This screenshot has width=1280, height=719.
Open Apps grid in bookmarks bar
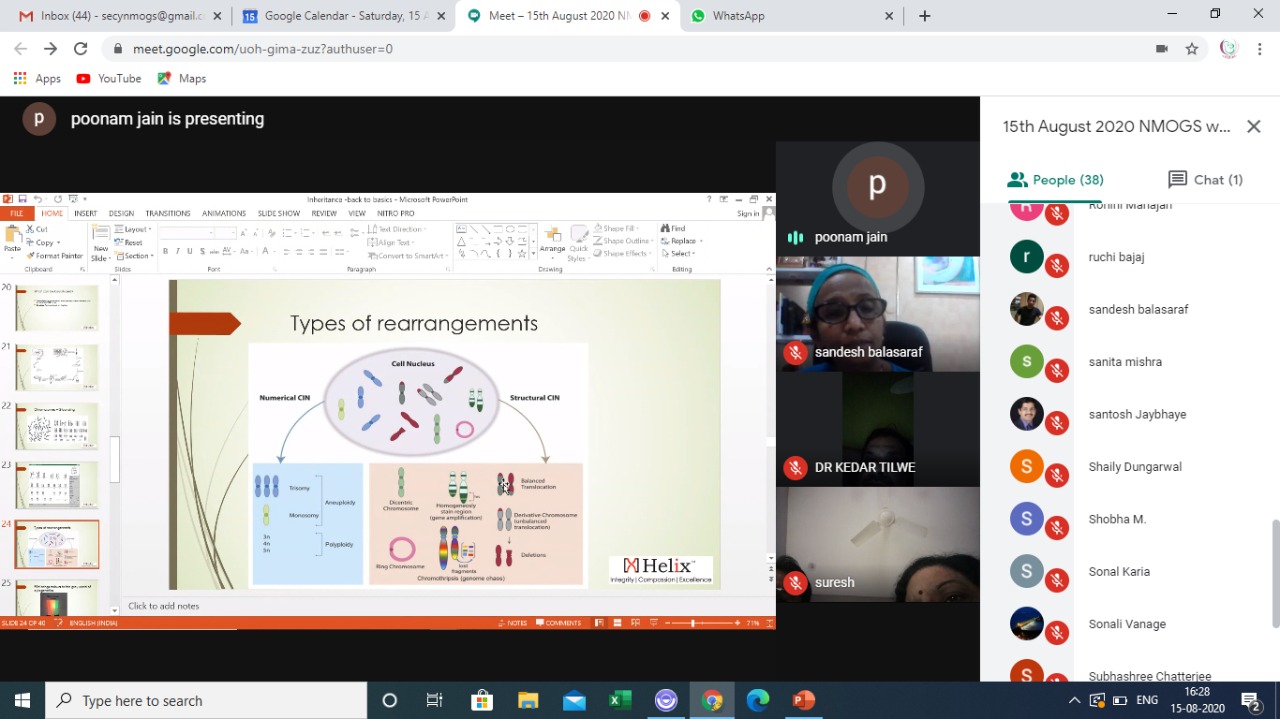37,78
